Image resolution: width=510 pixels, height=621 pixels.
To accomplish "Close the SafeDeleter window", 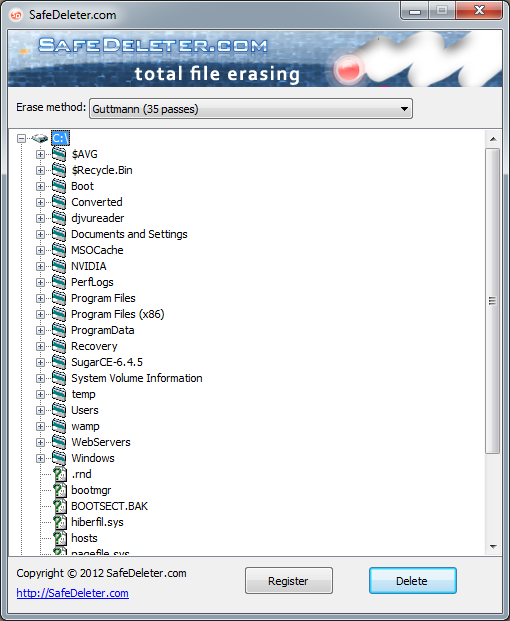I will (x=479, y=11).
